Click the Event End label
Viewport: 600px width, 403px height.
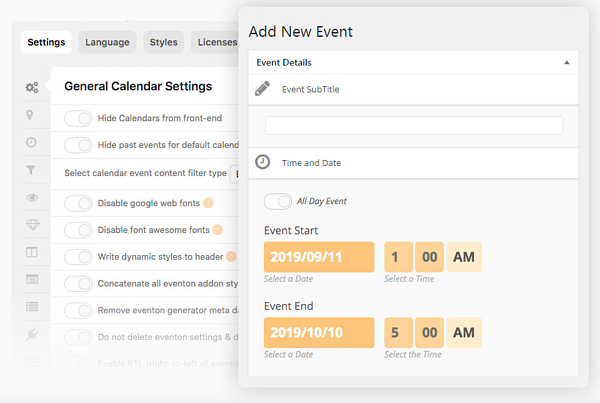click(289, 306)
